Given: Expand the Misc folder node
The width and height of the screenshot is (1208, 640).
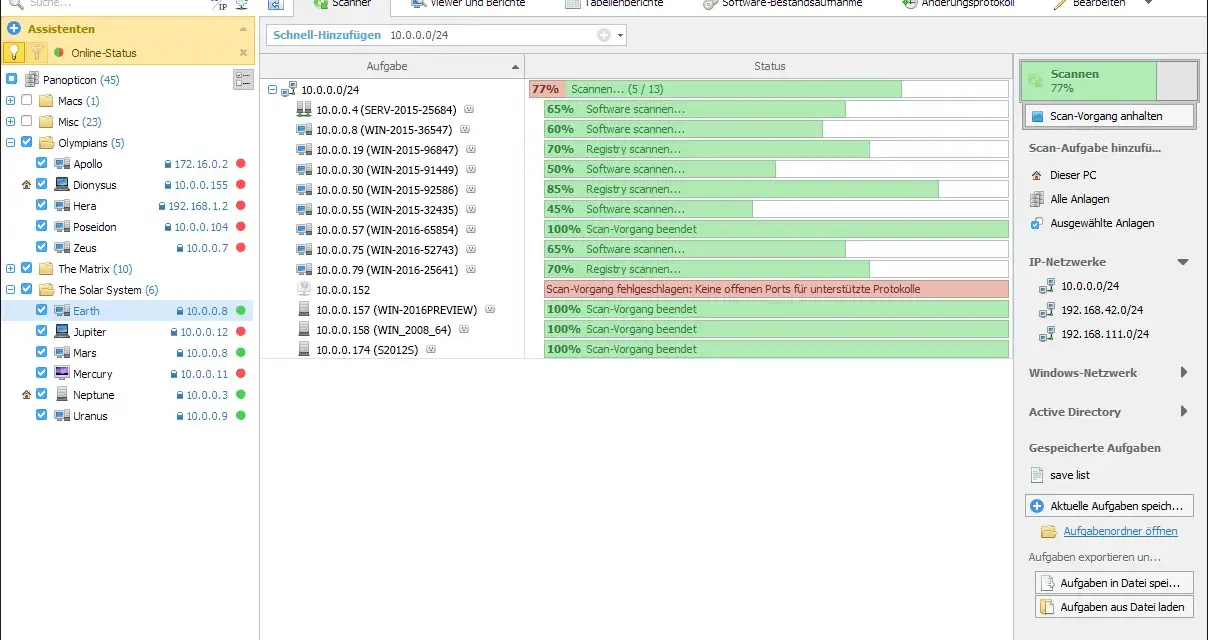Looking at the screenshot, I should 11,122.
